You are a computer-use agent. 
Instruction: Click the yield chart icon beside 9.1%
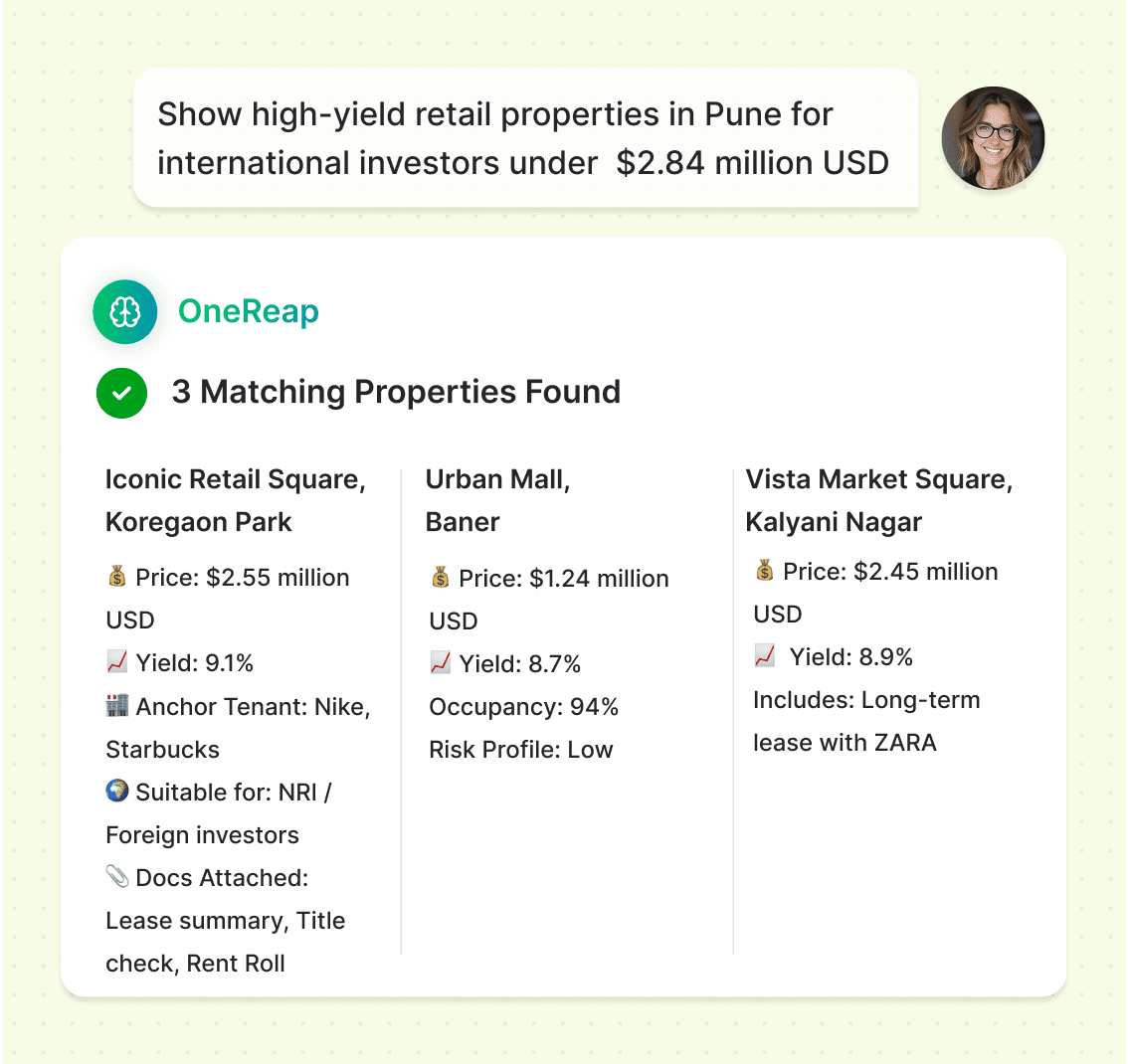117,662
